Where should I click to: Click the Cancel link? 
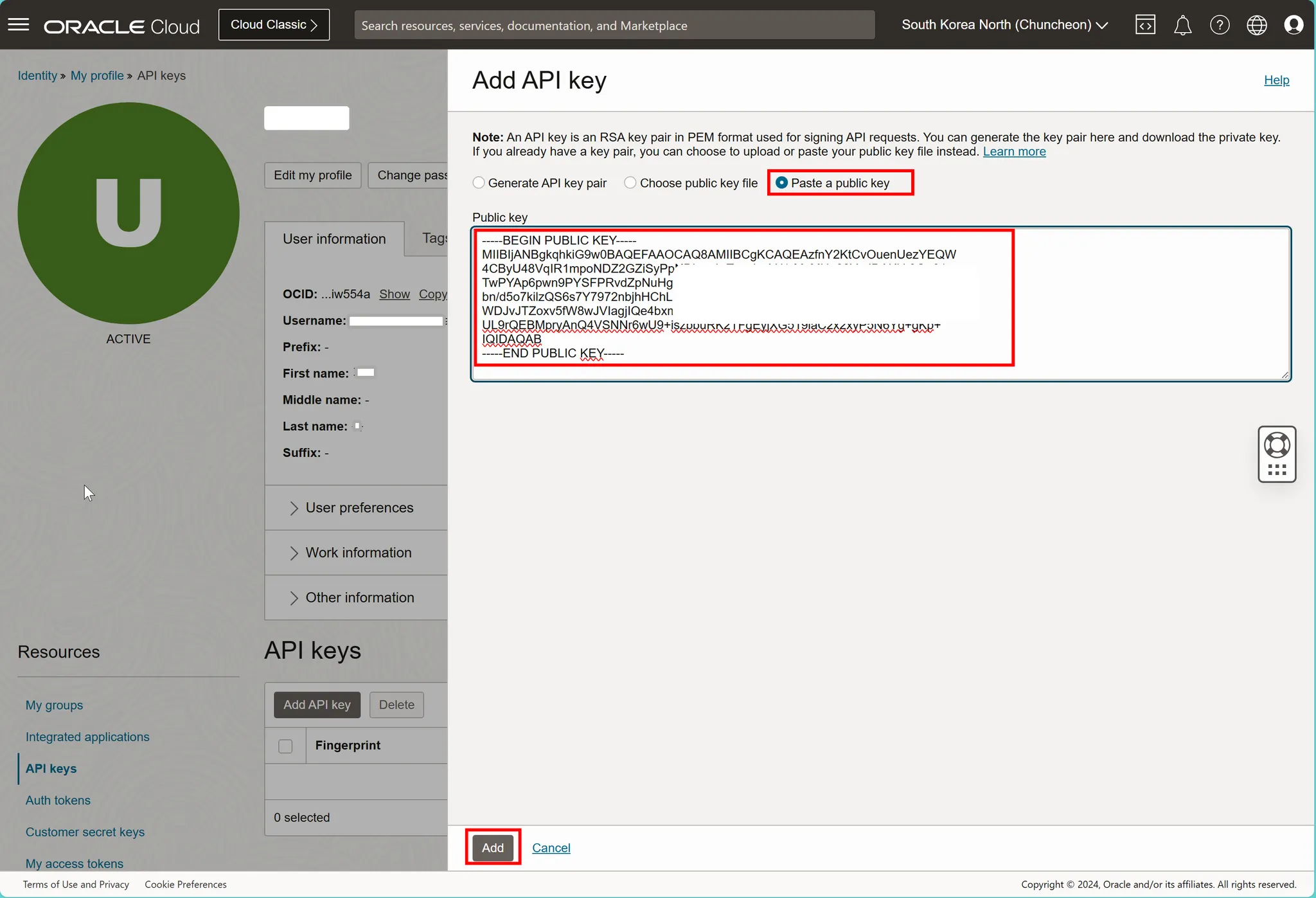[x=551, y=848]
